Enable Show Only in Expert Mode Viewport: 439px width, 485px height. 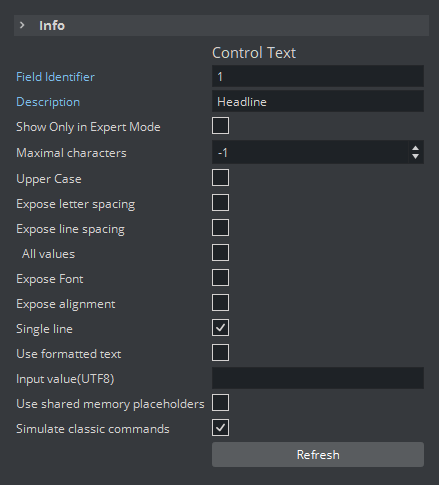pos(220,126)
